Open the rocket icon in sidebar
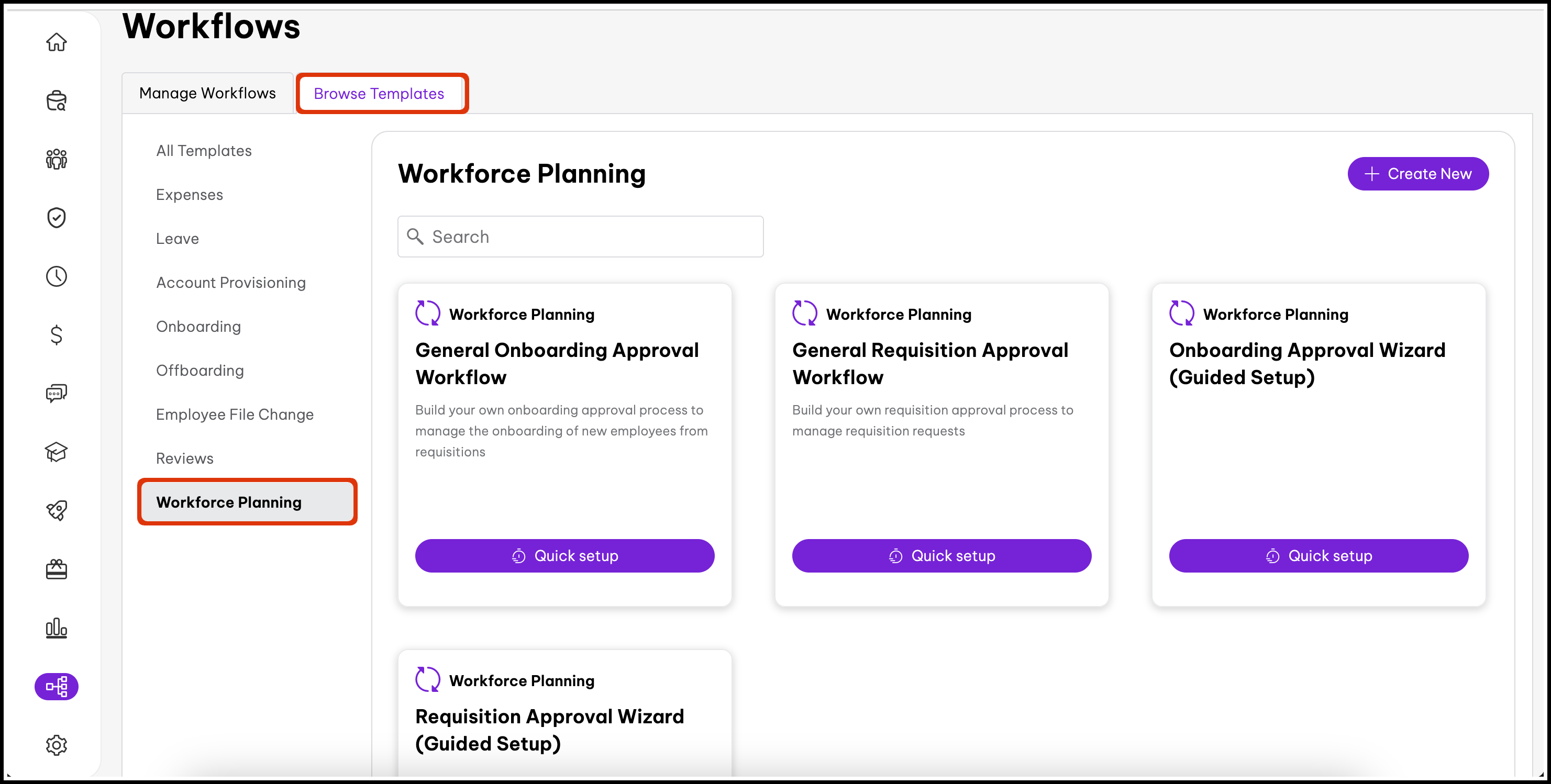Viewport: 1551px width, 784px height. (56, 510)
